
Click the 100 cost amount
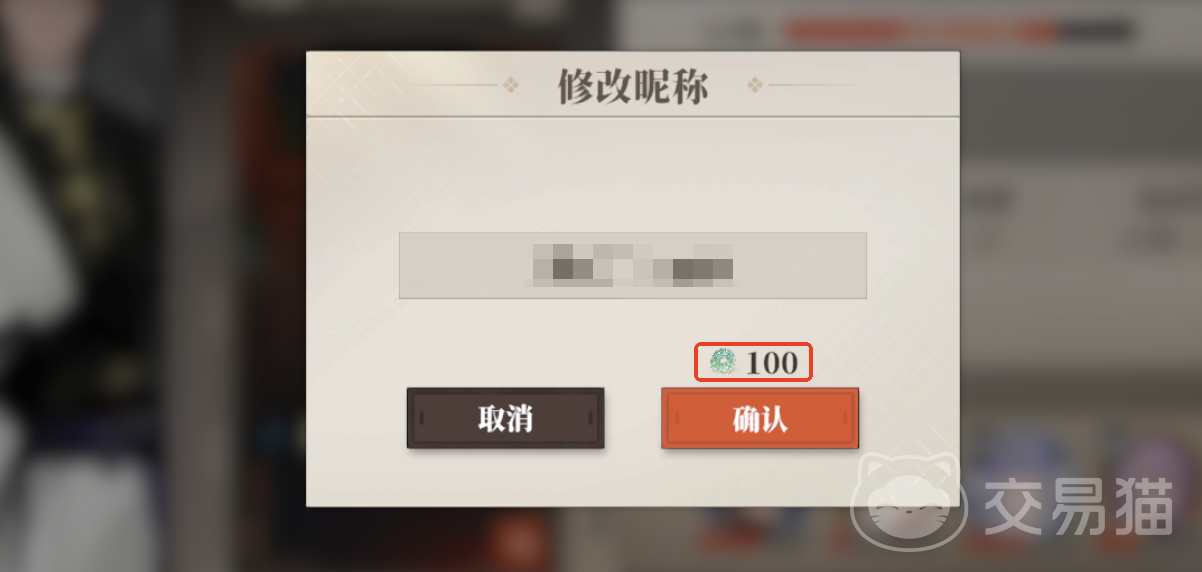click(x=772, y=362)
